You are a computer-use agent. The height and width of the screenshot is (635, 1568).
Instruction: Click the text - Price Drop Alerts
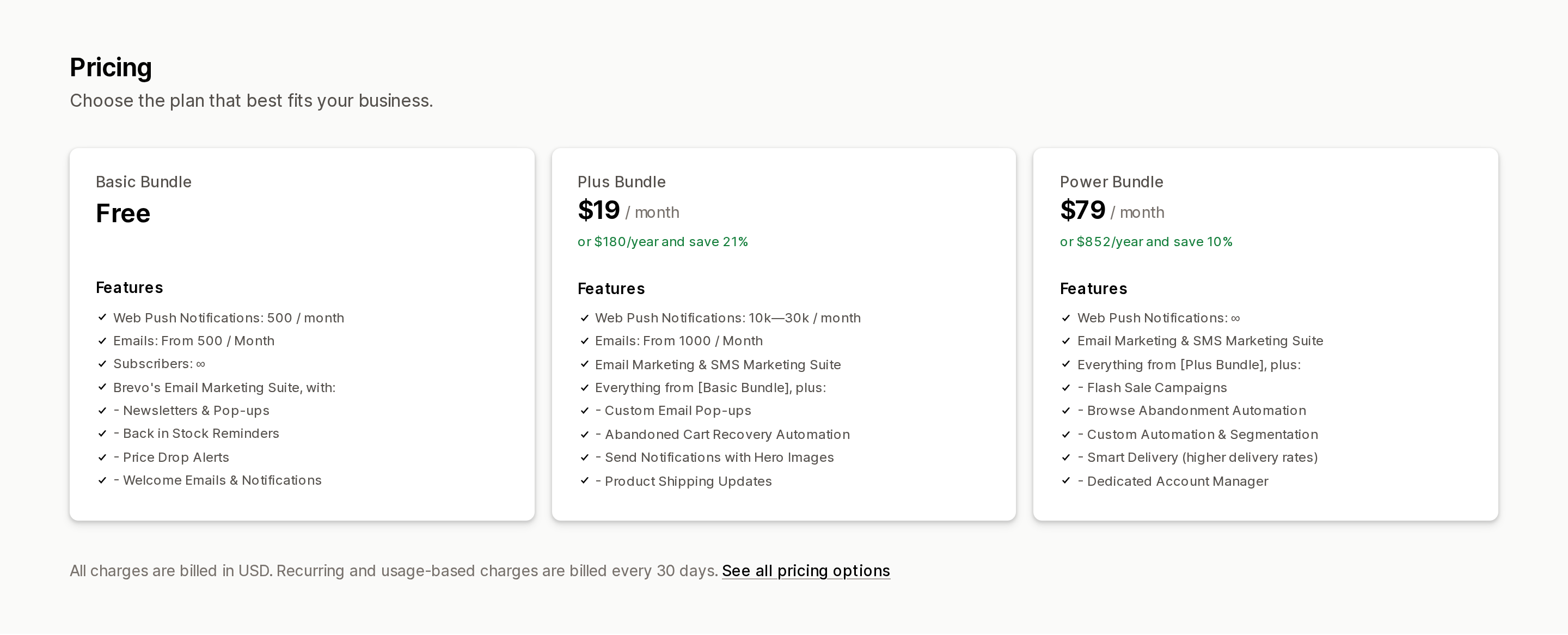(x=171, y=457)
